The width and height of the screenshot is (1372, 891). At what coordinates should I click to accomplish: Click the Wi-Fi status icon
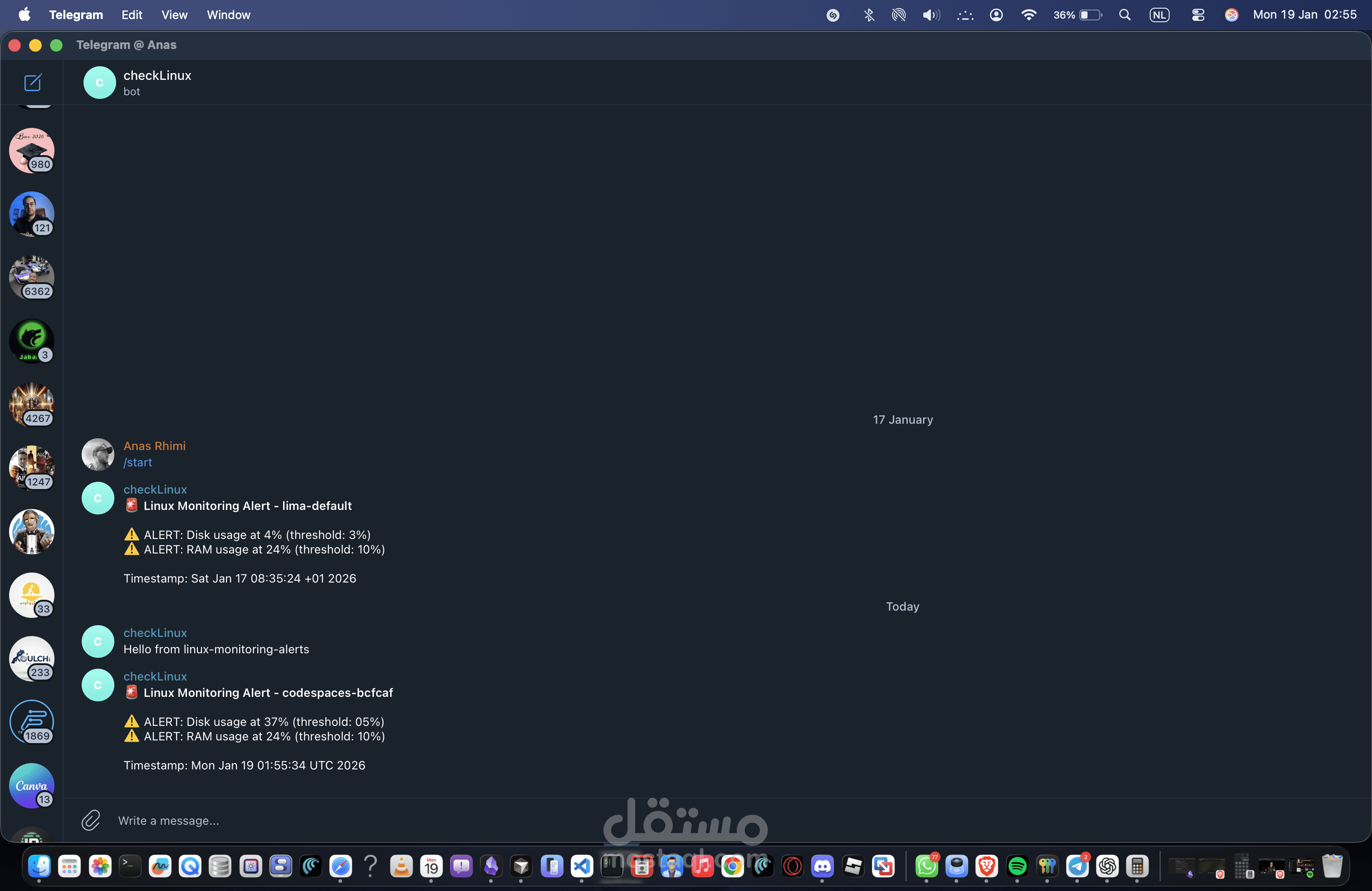tap(1029, 15)
